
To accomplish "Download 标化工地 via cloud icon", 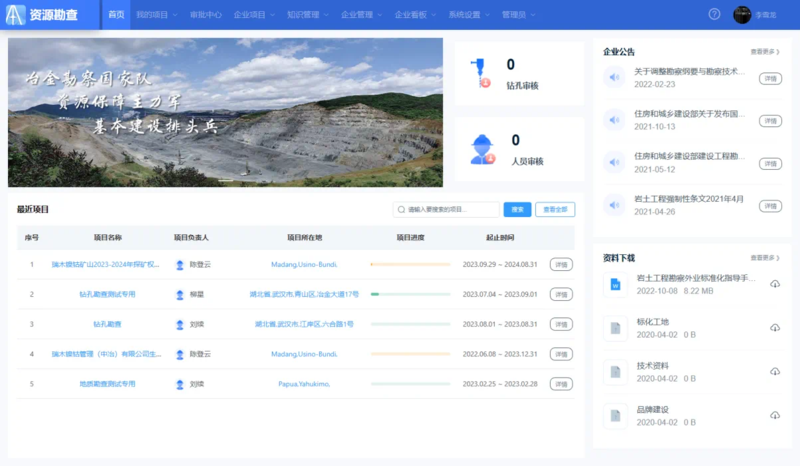I will 775,328.
